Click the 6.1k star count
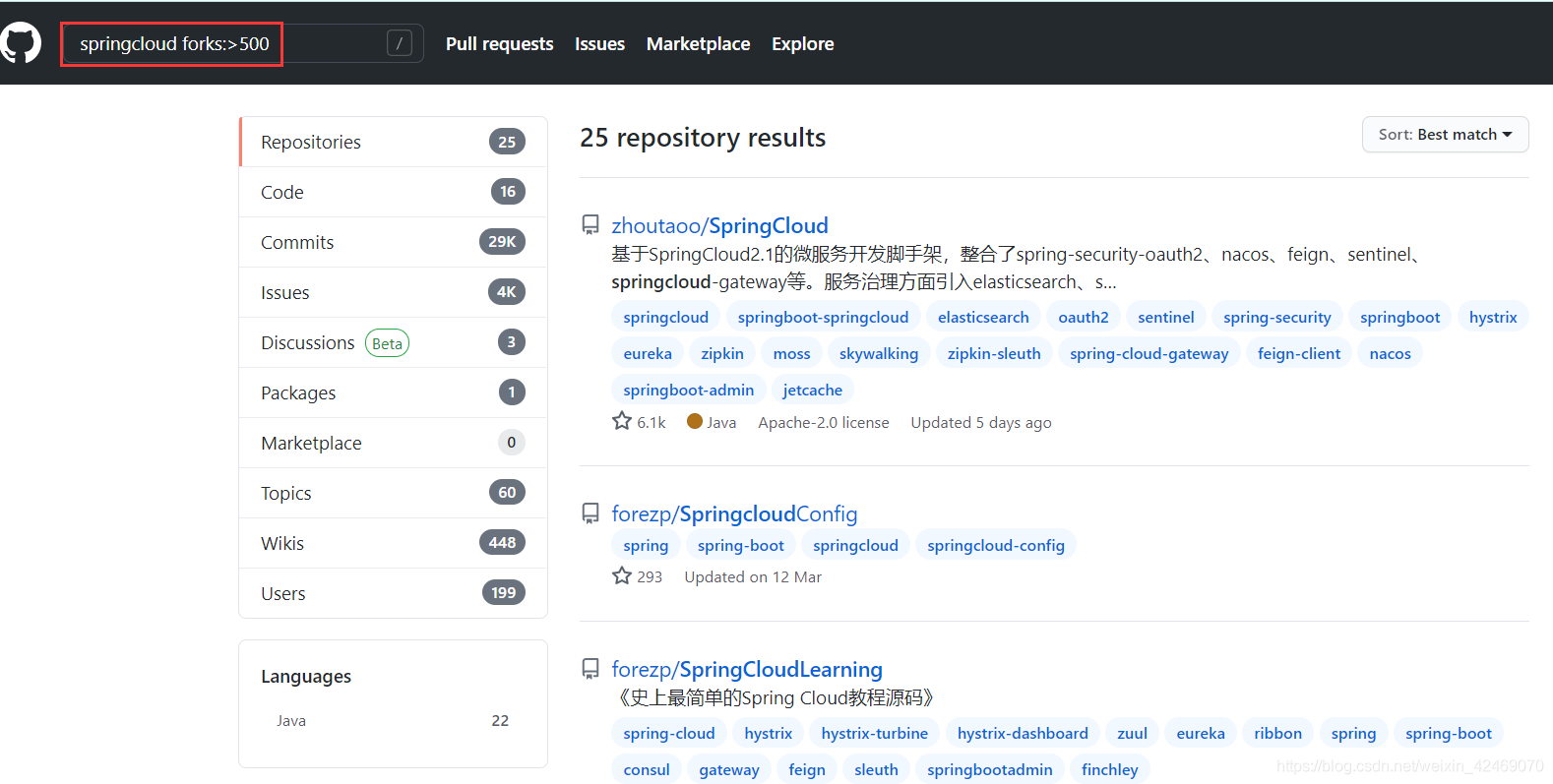Screen dimensions: 1553x784 tap(640, 422)
